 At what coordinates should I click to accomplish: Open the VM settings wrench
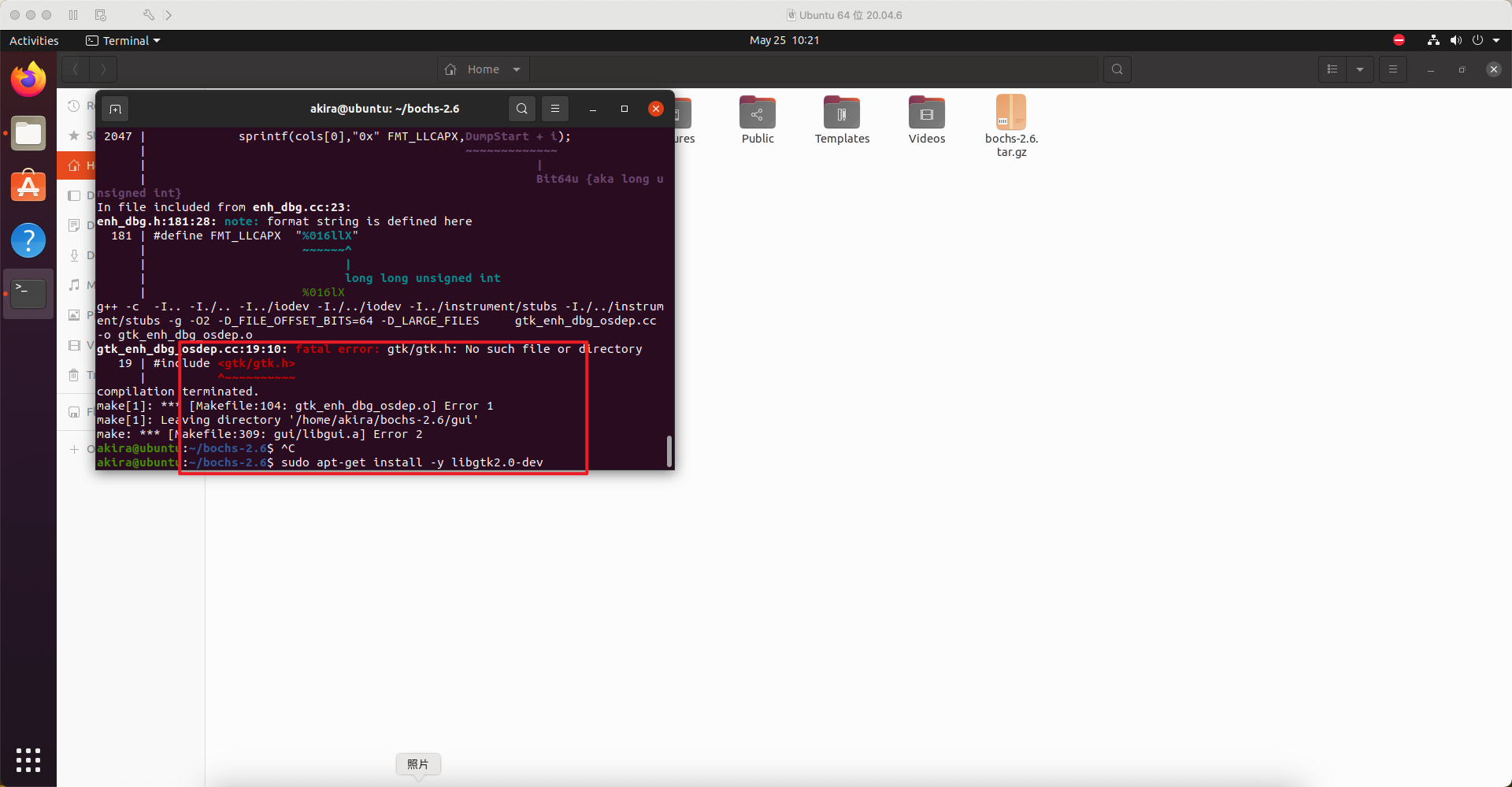point(149,15)
